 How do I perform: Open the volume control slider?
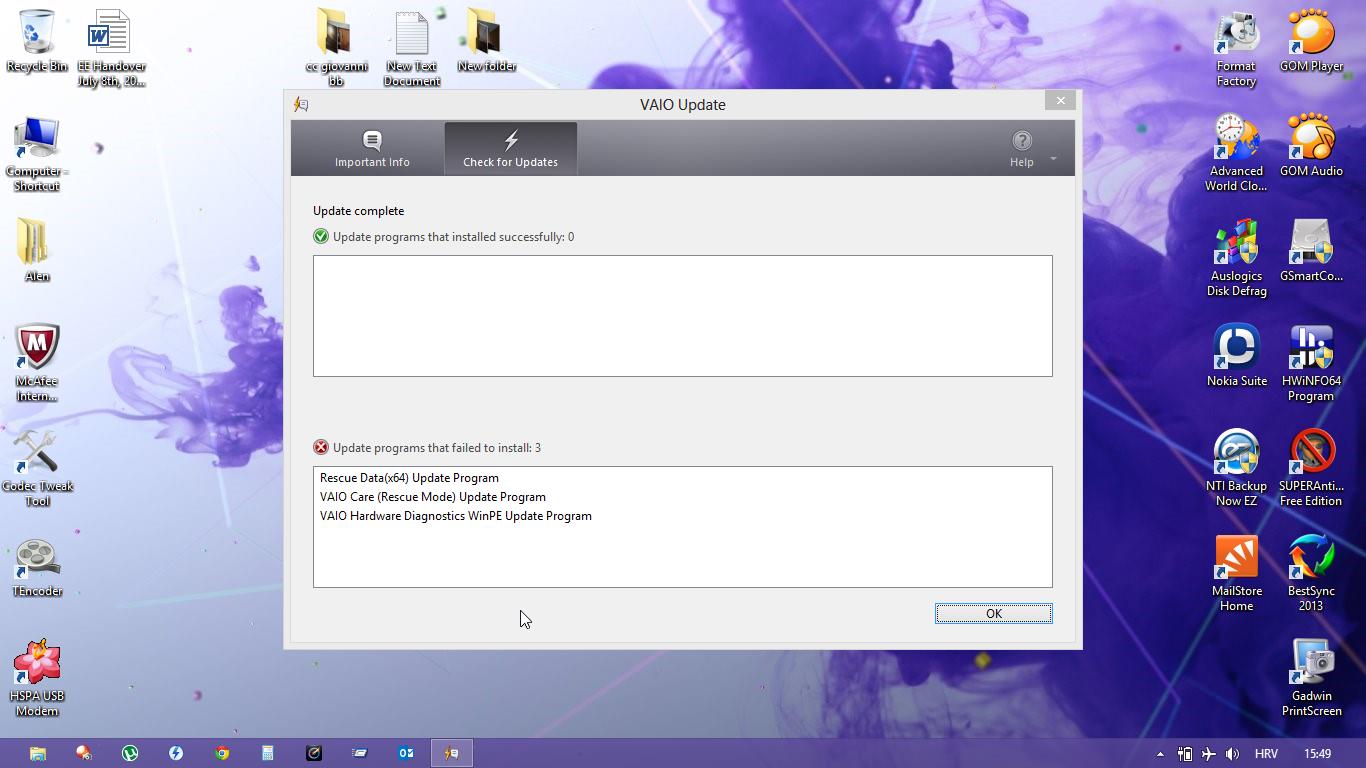1232,753
